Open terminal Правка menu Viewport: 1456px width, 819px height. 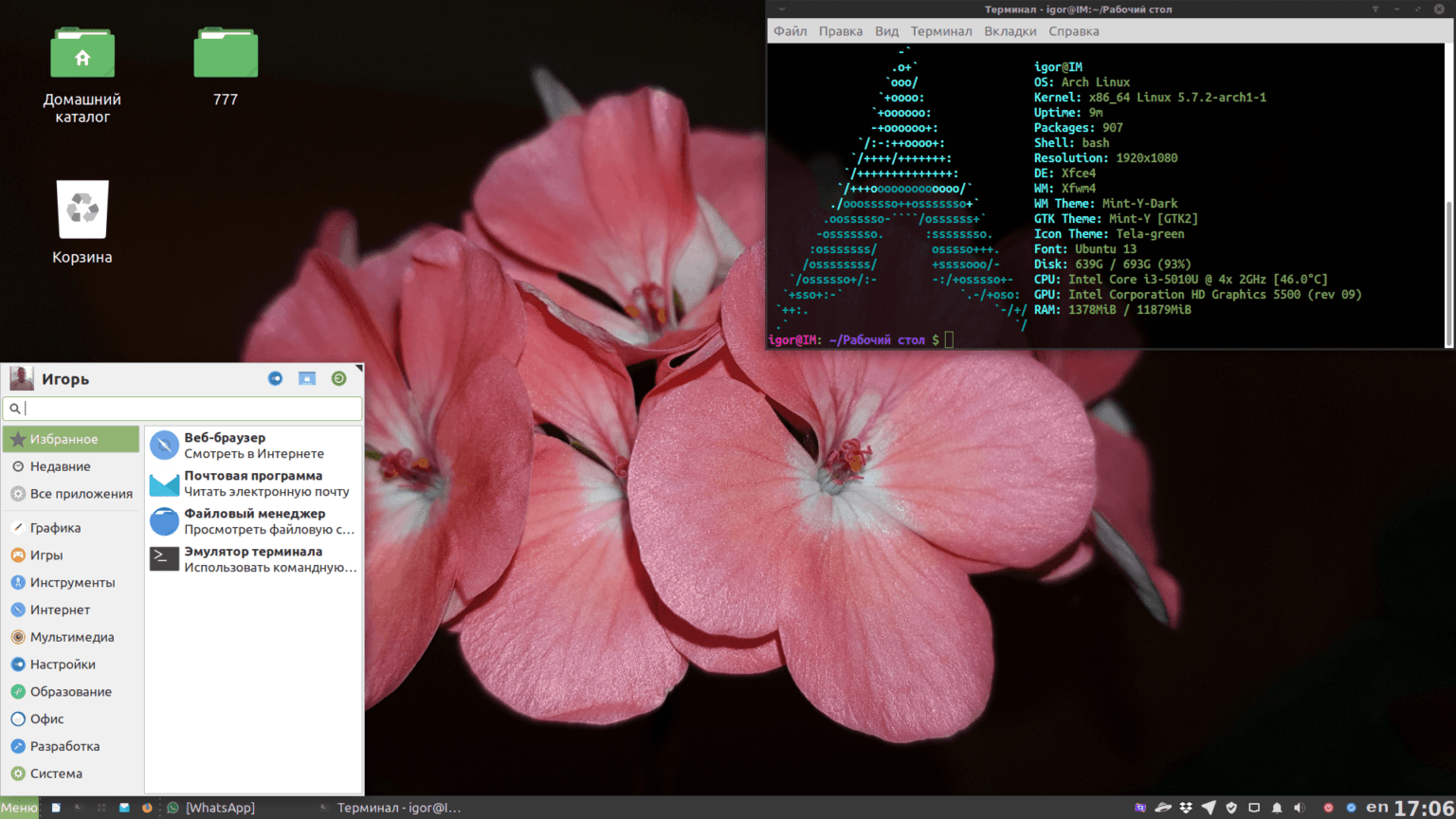pos(841,31)
